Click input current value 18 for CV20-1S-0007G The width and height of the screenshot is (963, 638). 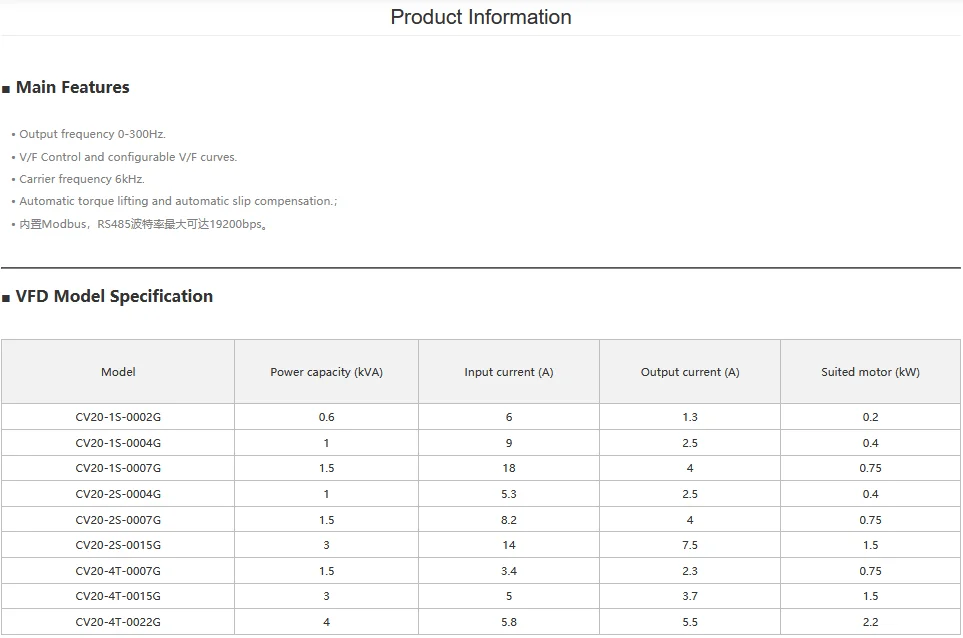click(509, 468)
